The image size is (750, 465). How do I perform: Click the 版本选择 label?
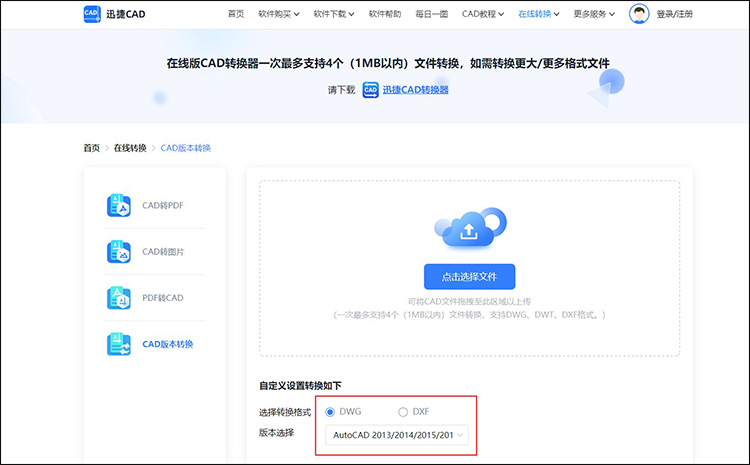[276, 432]
